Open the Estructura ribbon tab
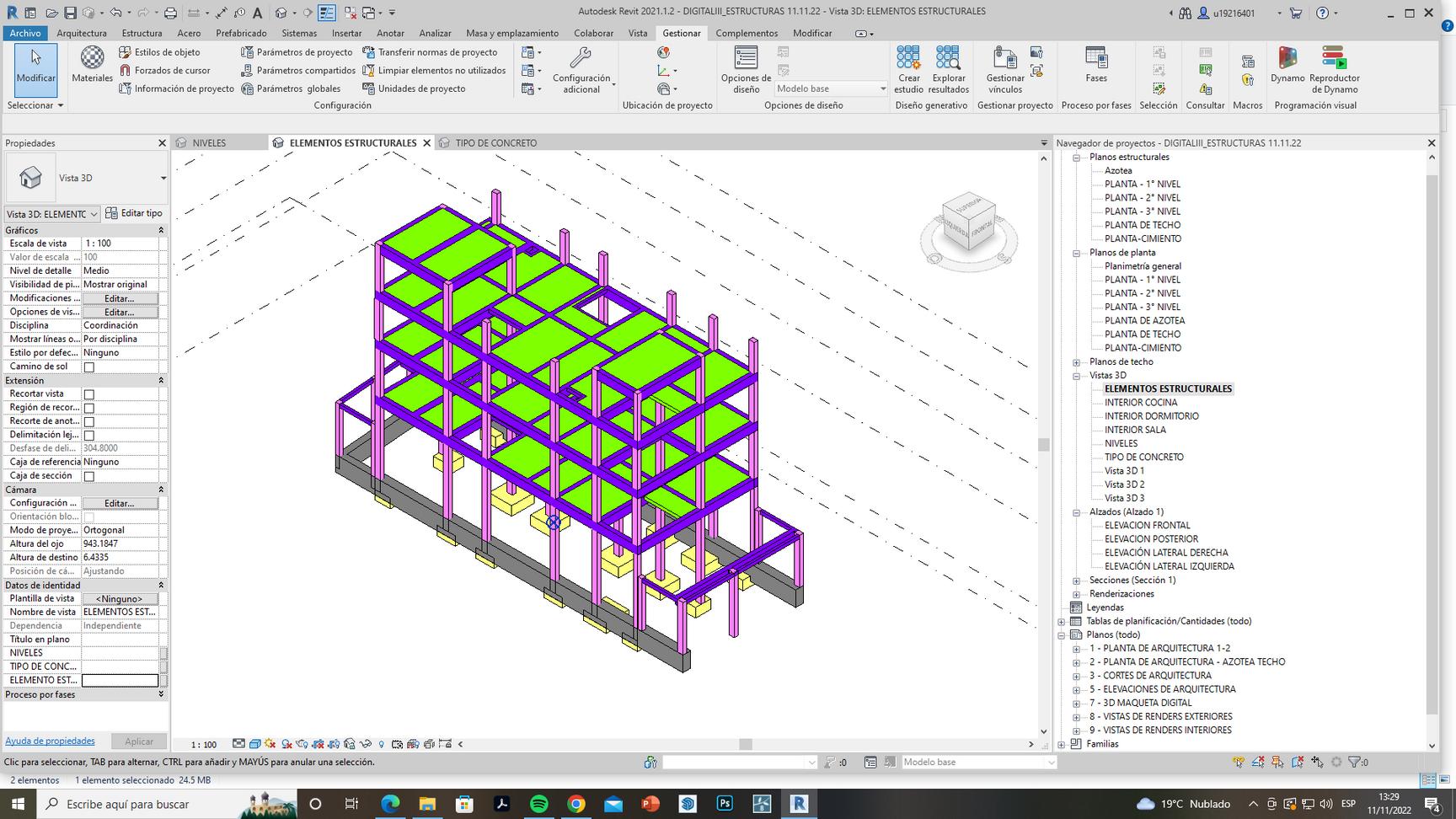Viewport: 1456px width, 819px height. 142,33
